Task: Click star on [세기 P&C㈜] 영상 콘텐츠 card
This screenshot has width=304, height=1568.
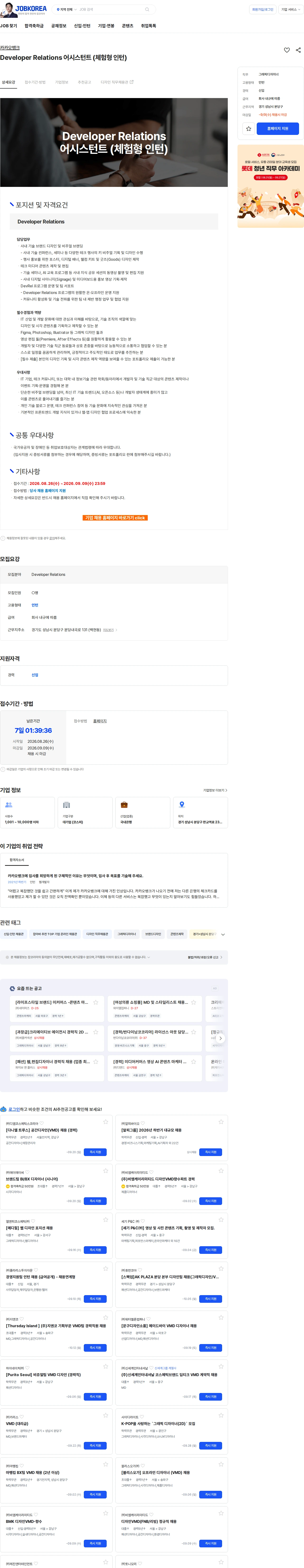Action: pos(221,1220)
